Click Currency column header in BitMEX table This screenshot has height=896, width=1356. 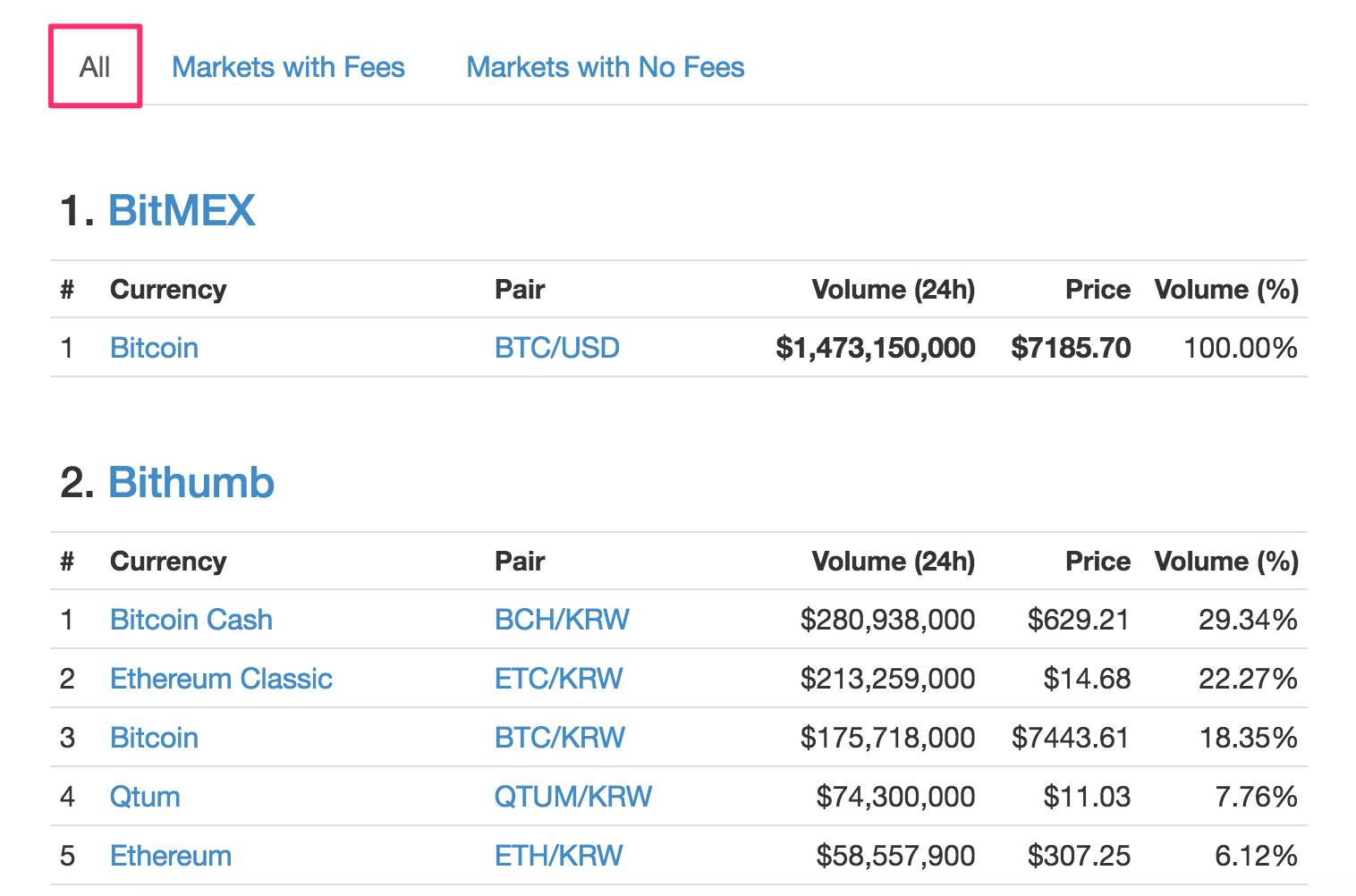(x=168, y=290)
